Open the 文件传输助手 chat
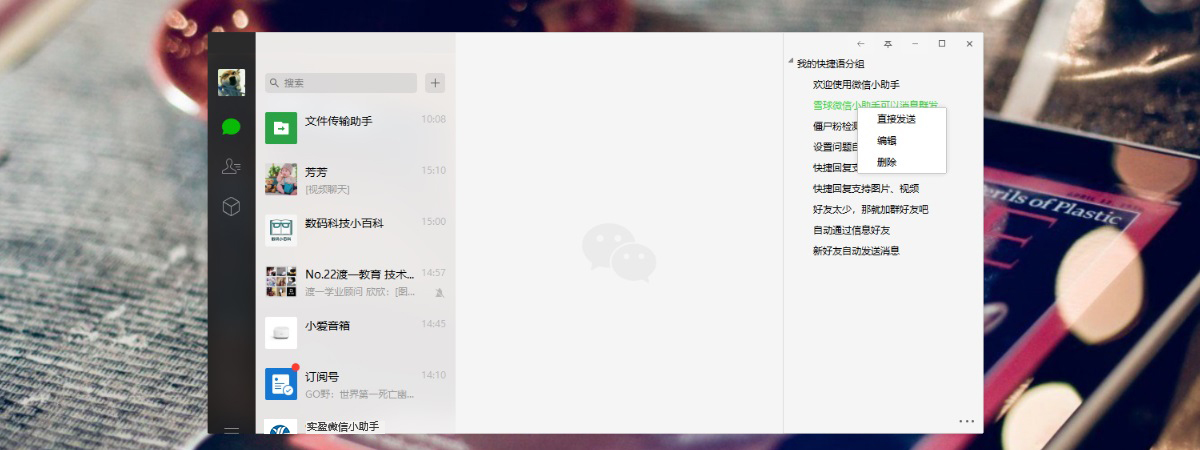The width and height of the screenshot is (1200, 450). [x=356, y=128]
